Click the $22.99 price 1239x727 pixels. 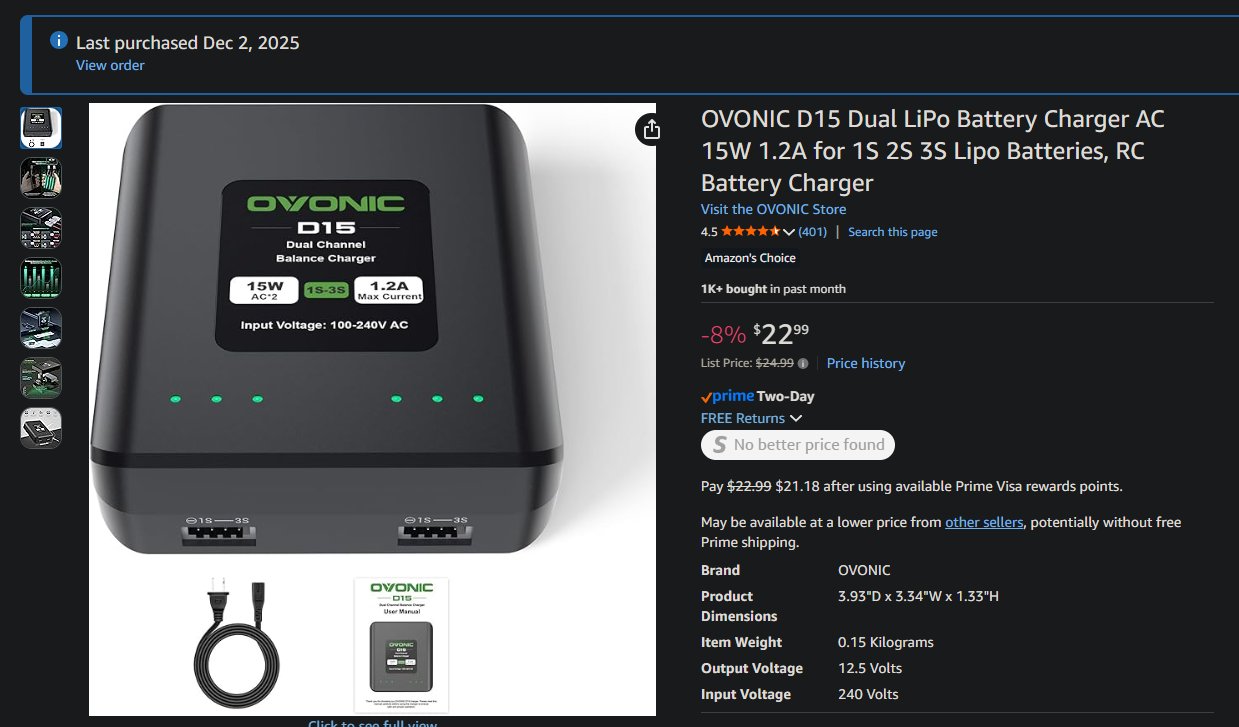[x=780, y=333]
